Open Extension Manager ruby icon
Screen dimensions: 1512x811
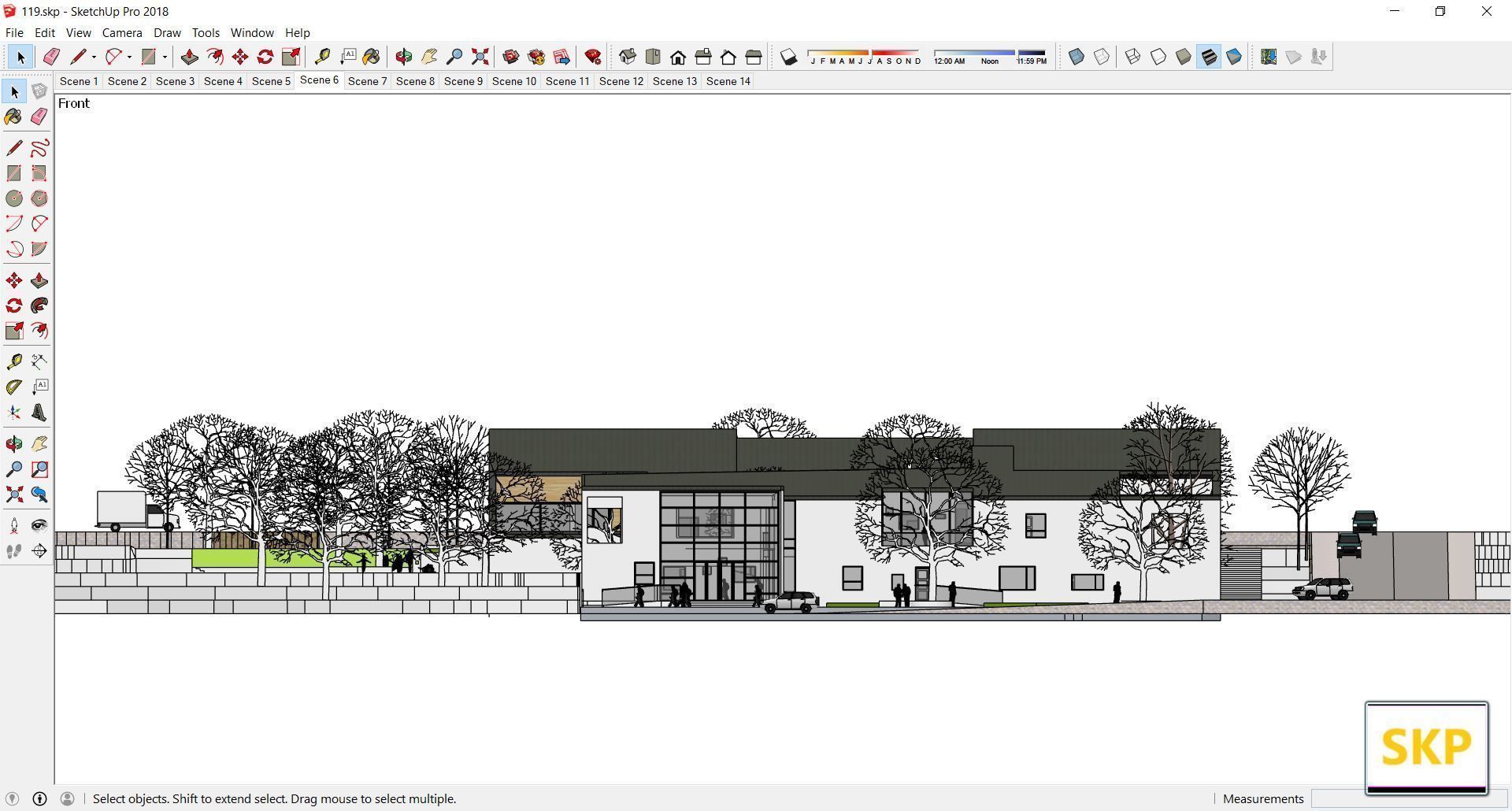pos(593,57)
